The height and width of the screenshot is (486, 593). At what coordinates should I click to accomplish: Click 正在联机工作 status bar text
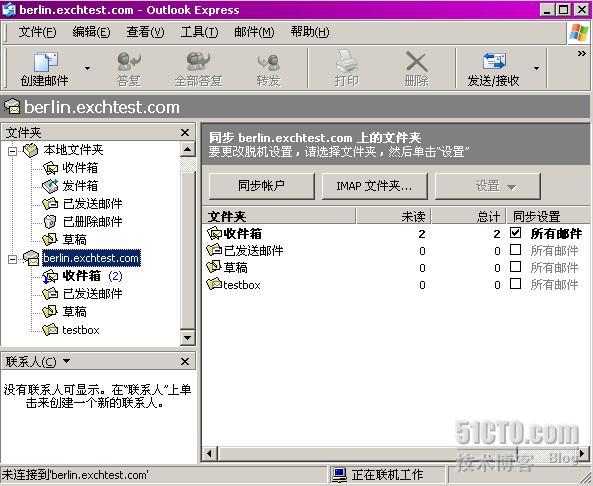(x=388, y=475)
